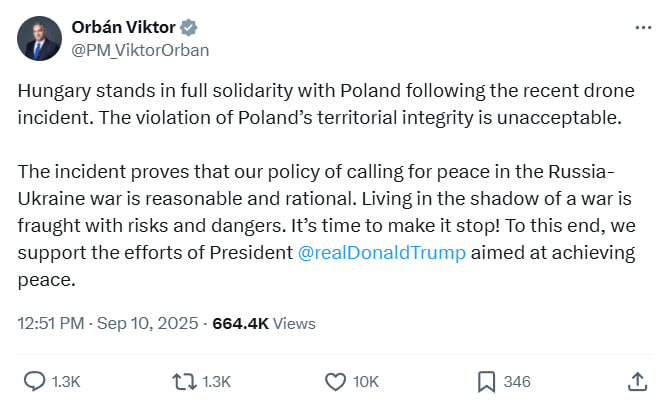Click the repost arrows icon
This screenshot has width=670, height=409.
[185, 382]
